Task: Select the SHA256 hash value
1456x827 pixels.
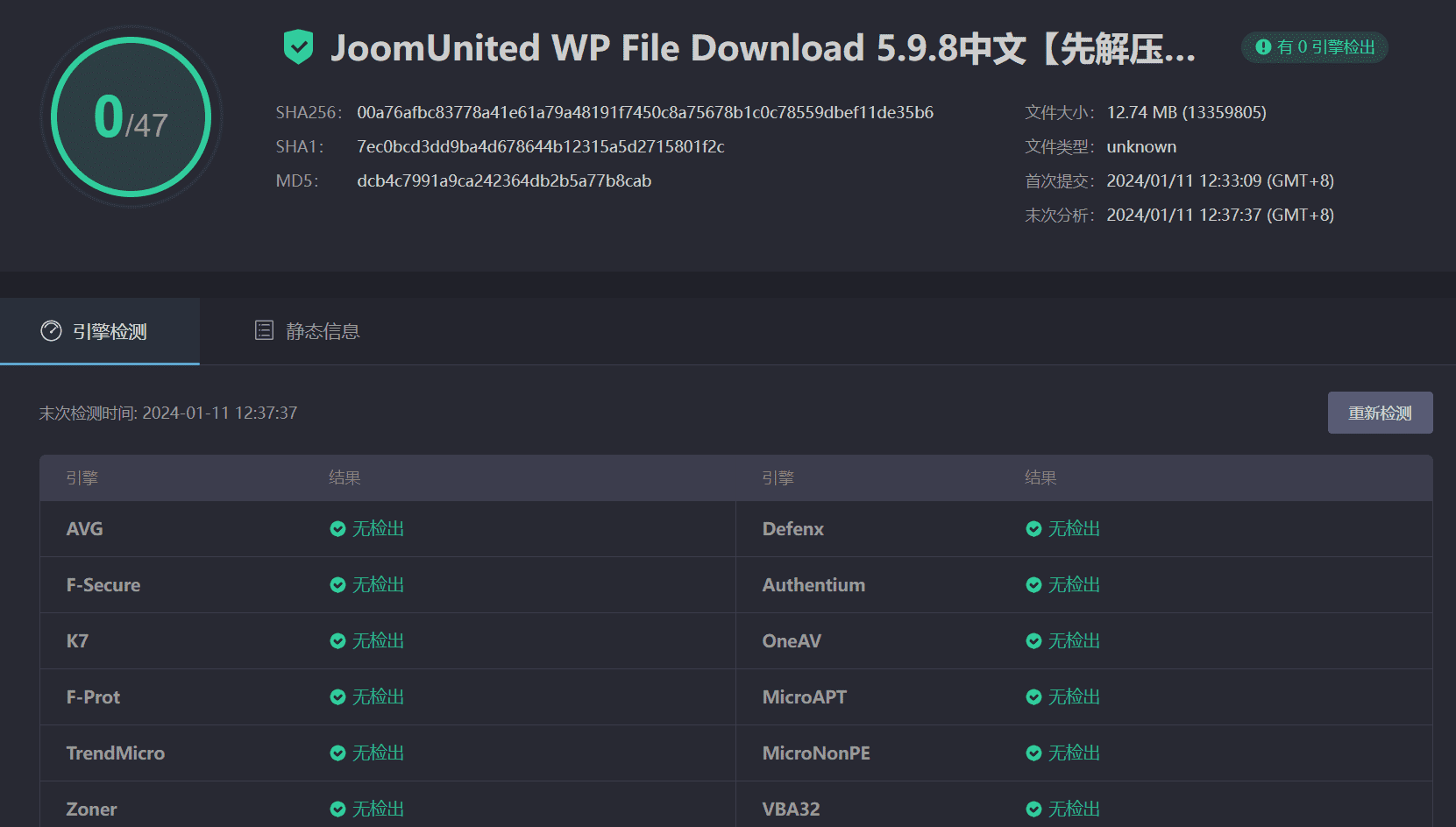Action: [645, 113]
